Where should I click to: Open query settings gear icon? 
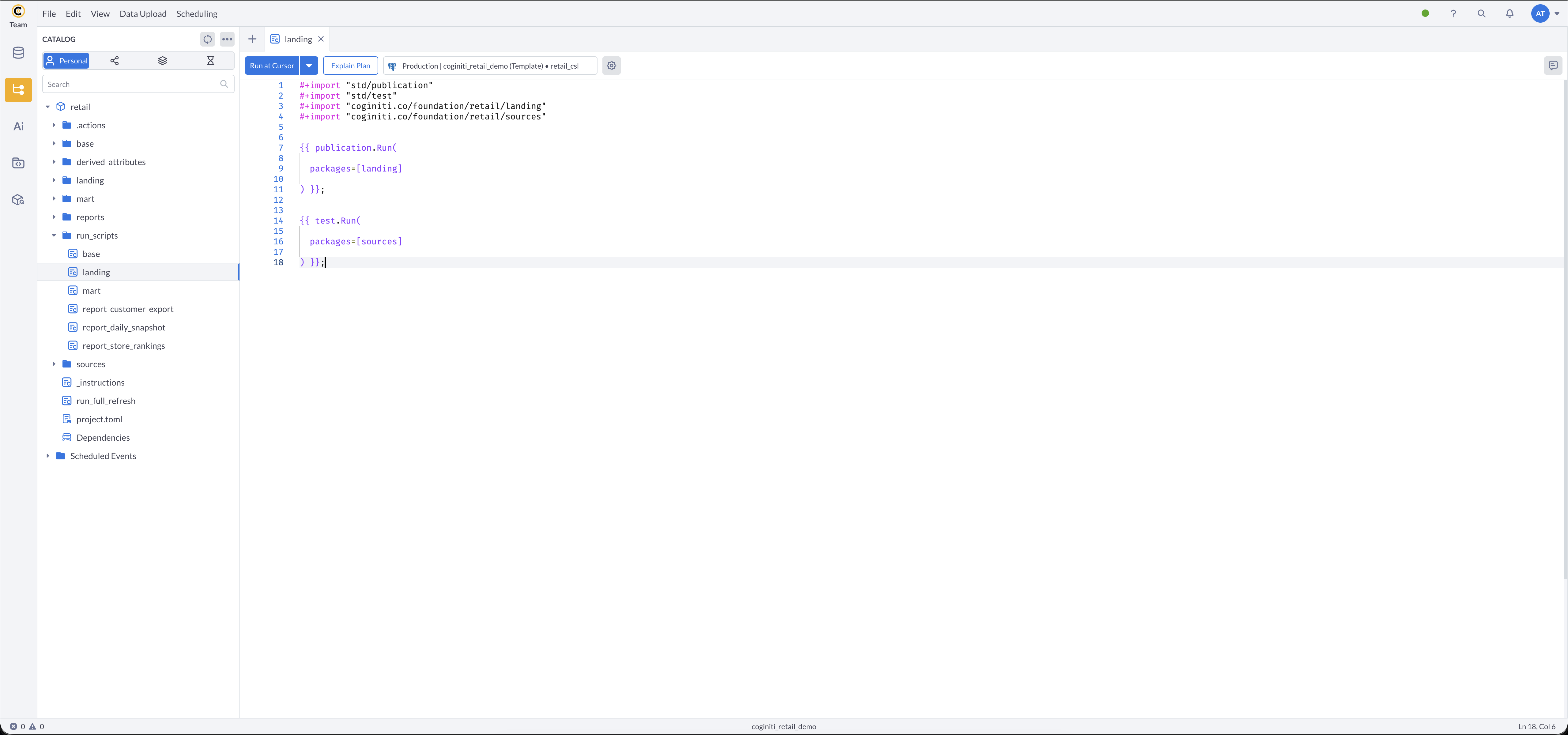pyautogui.click(x=611, y=66)
